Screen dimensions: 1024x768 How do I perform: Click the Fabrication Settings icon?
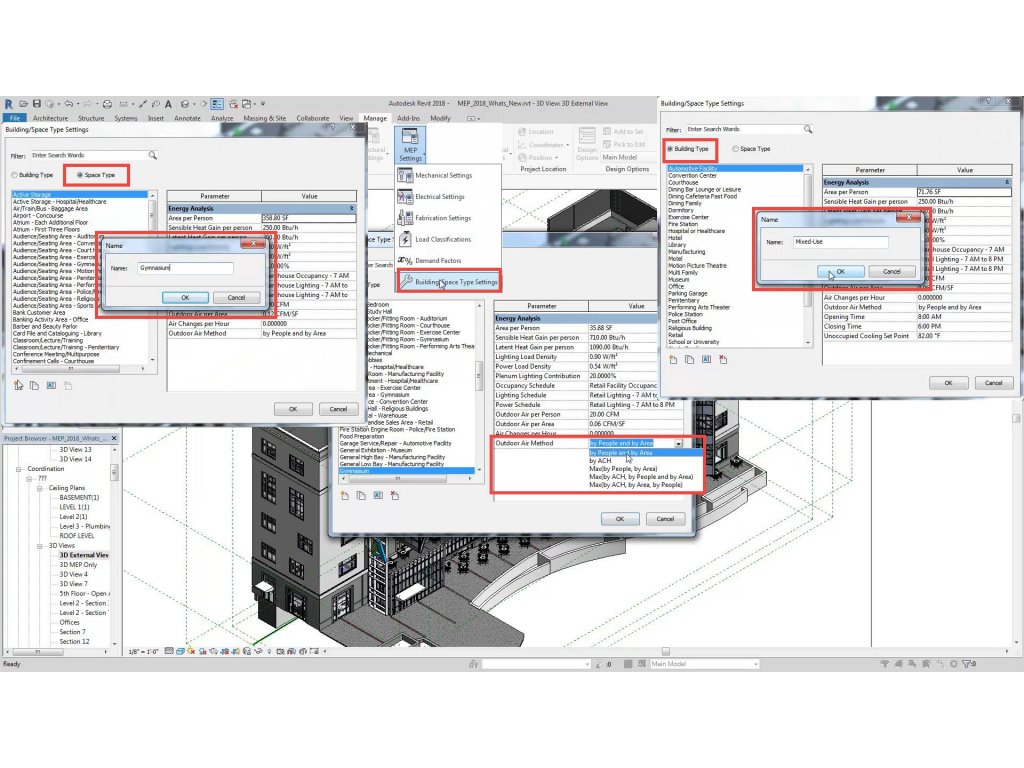click(x=405, y=218)
